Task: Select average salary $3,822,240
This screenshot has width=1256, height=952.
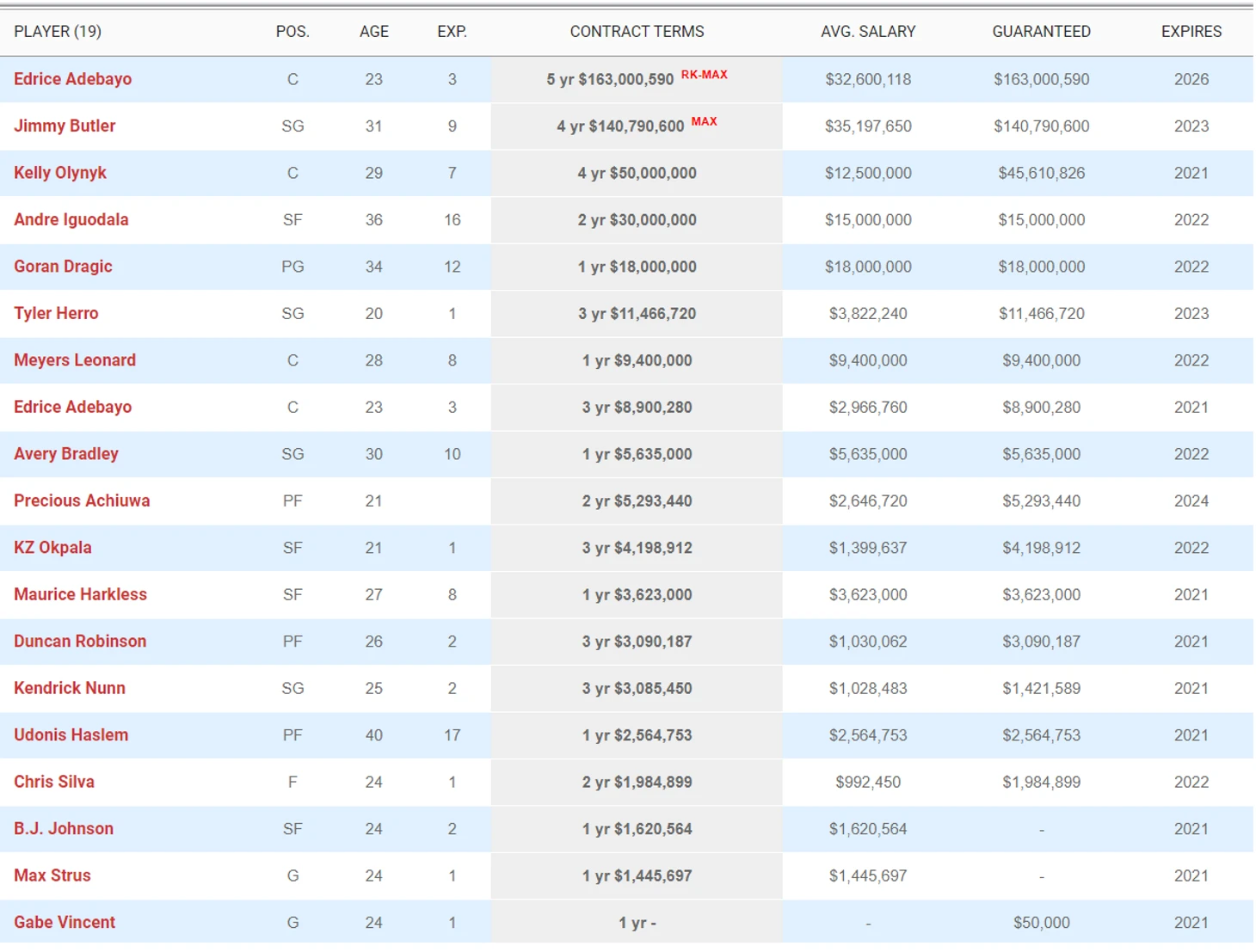Action: tap(868, 314)
